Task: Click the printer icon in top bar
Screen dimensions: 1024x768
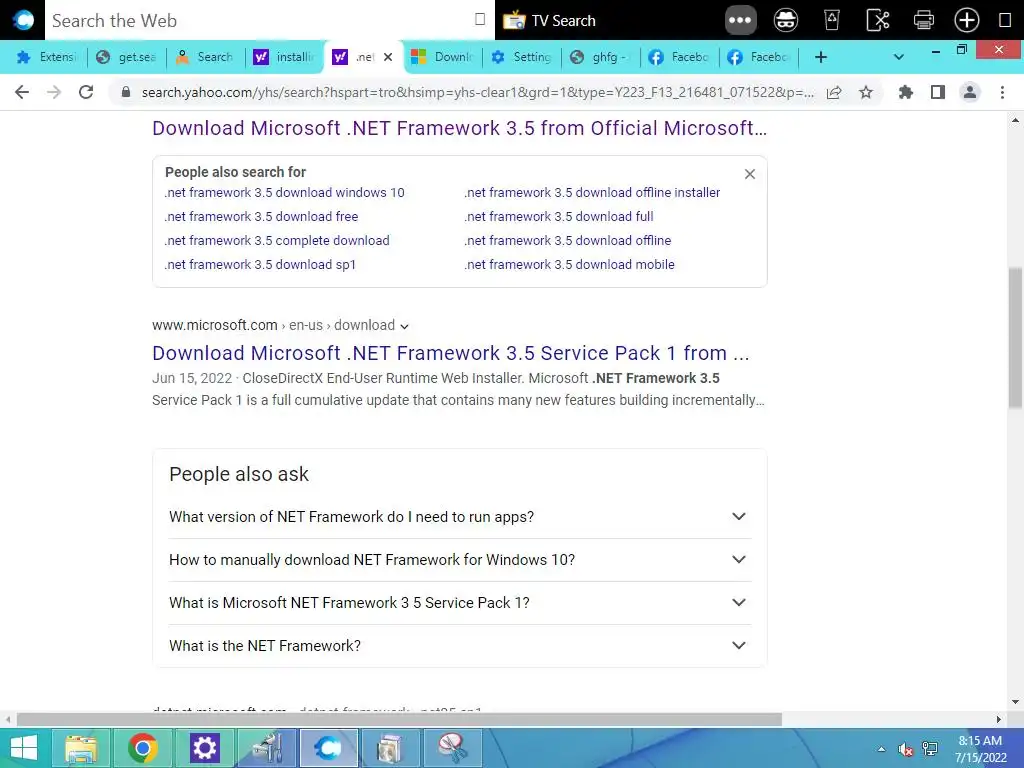Action: tap(923, 20)
